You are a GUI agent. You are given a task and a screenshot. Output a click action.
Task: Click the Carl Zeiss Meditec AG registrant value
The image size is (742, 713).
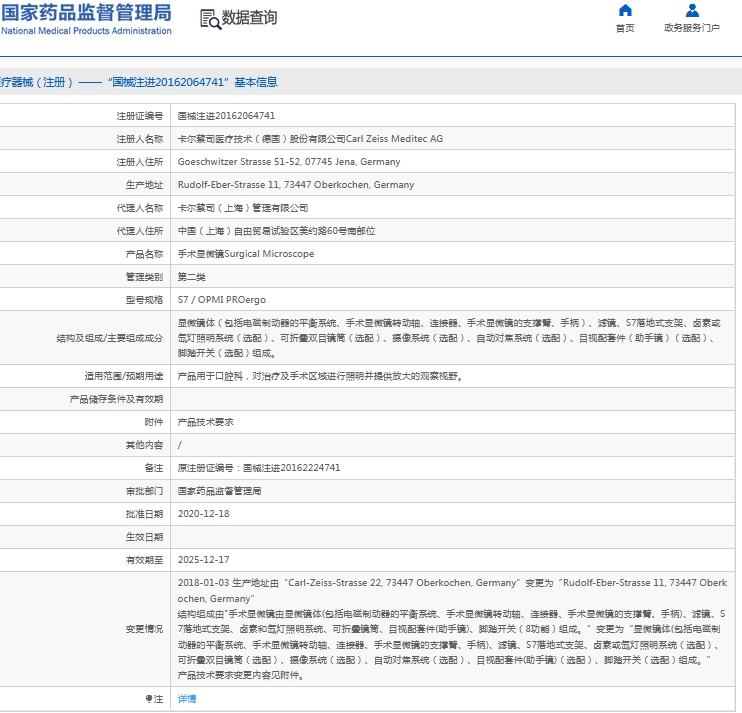(x=310, y=139)
